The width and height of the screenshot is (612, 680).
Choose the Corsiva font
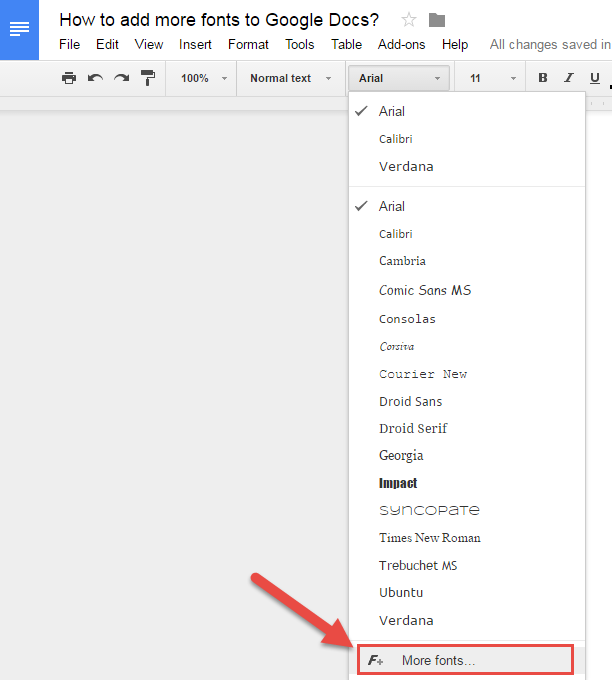tap(467, 347)
